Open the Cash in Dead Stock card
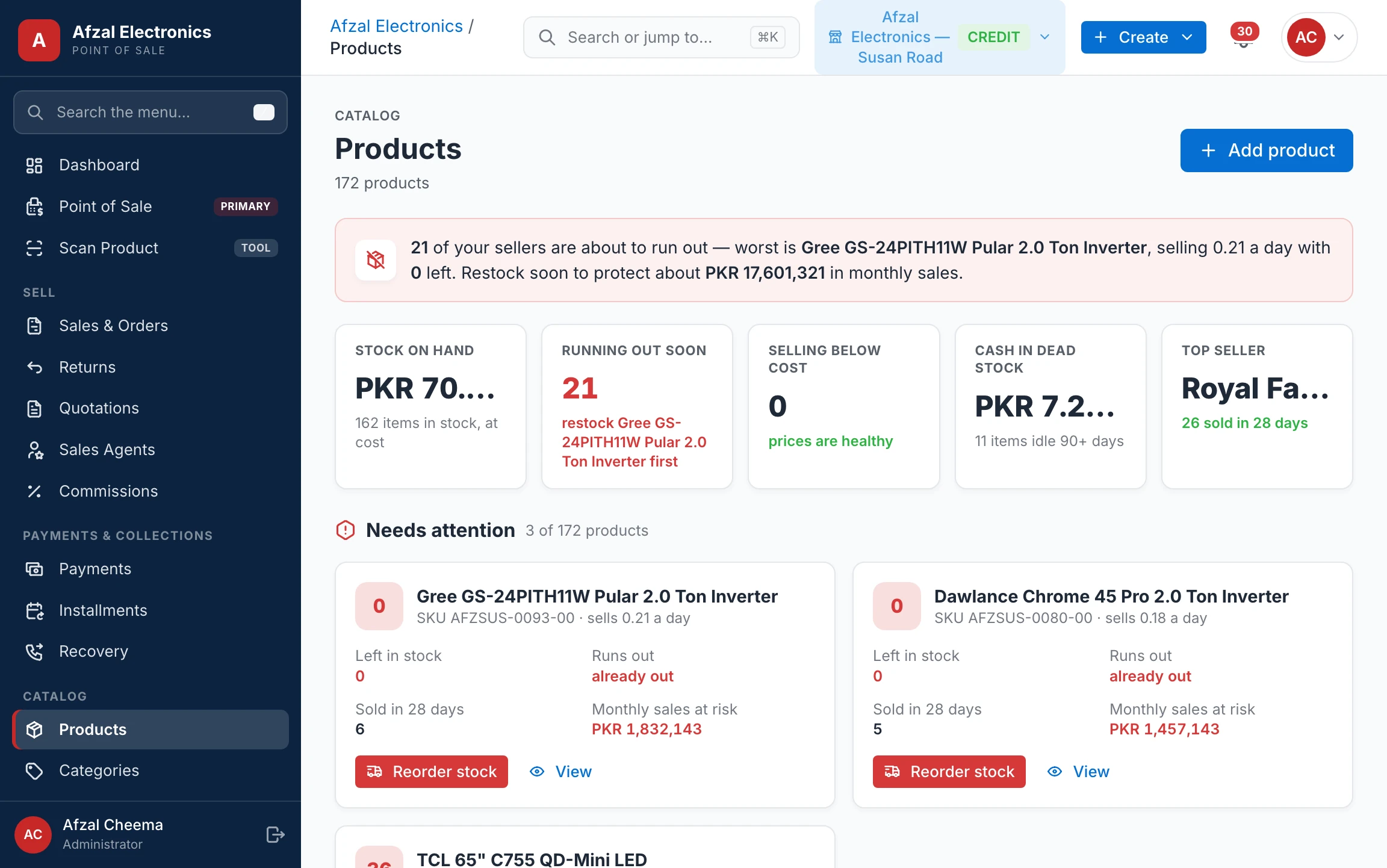 [1050, 407]
